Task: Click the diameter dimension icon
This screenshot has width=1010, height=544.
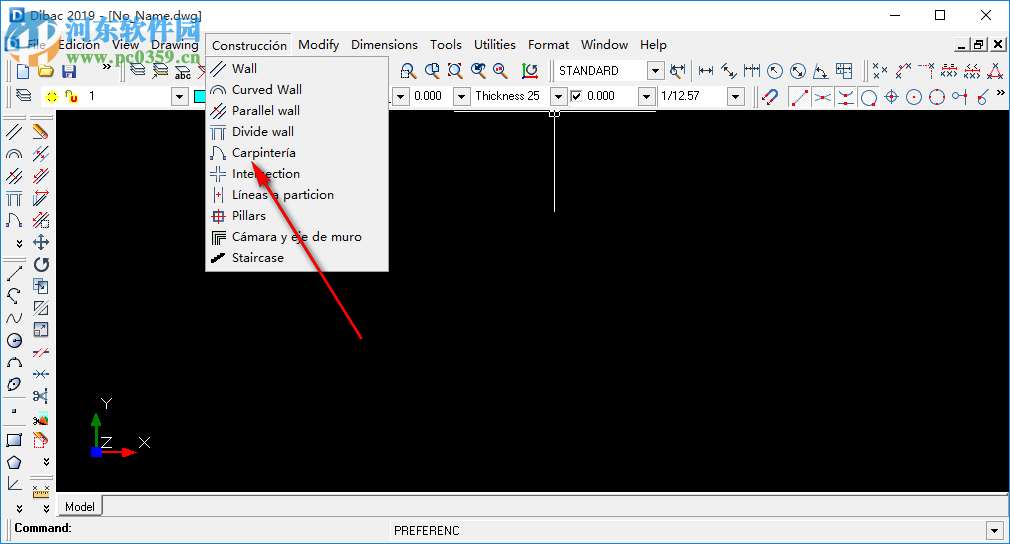Action: 797,71
